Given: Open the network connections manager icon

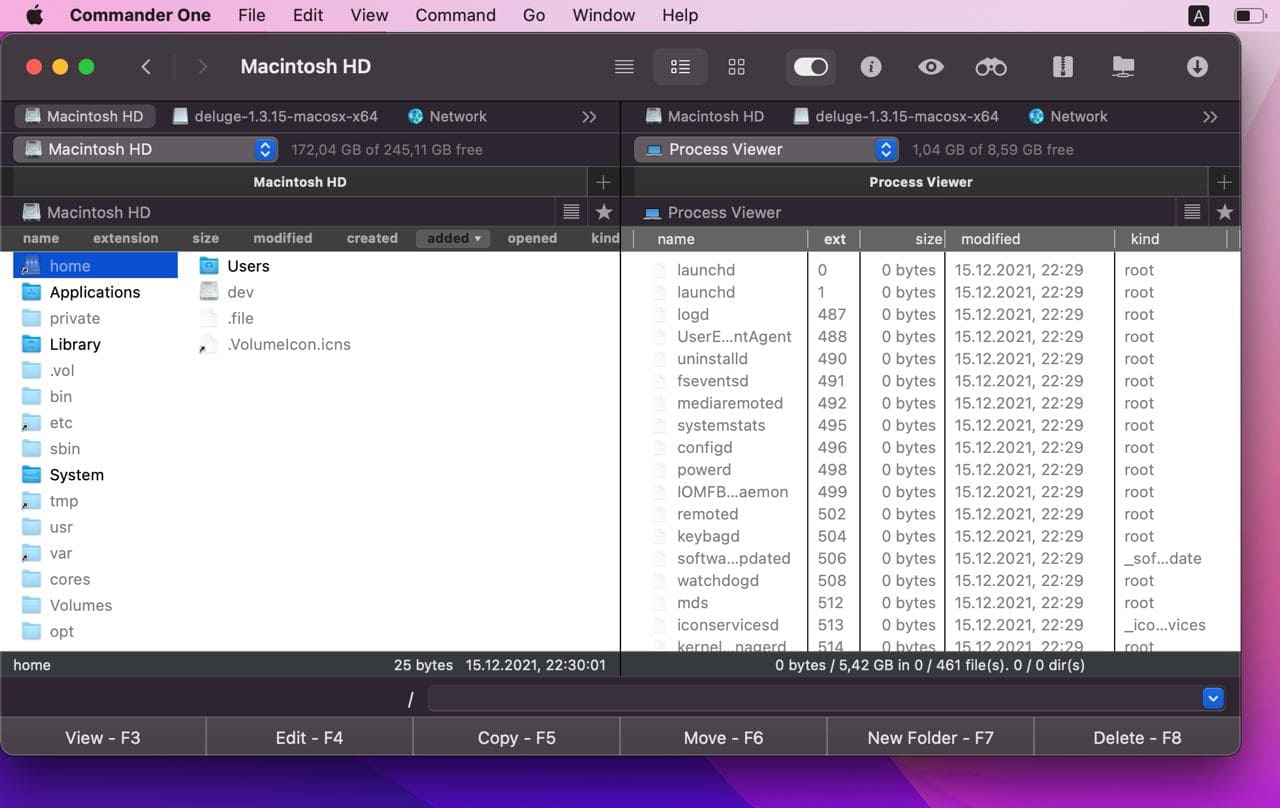Looking at the screenshot, I should coord(1123,67).
